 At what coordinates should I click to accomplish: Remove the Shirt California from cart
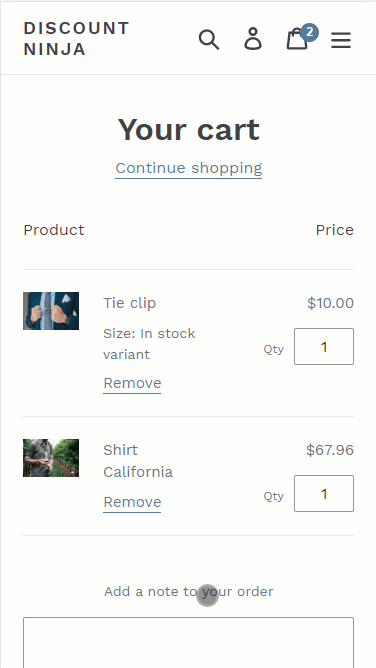click(x=132, y=503)
